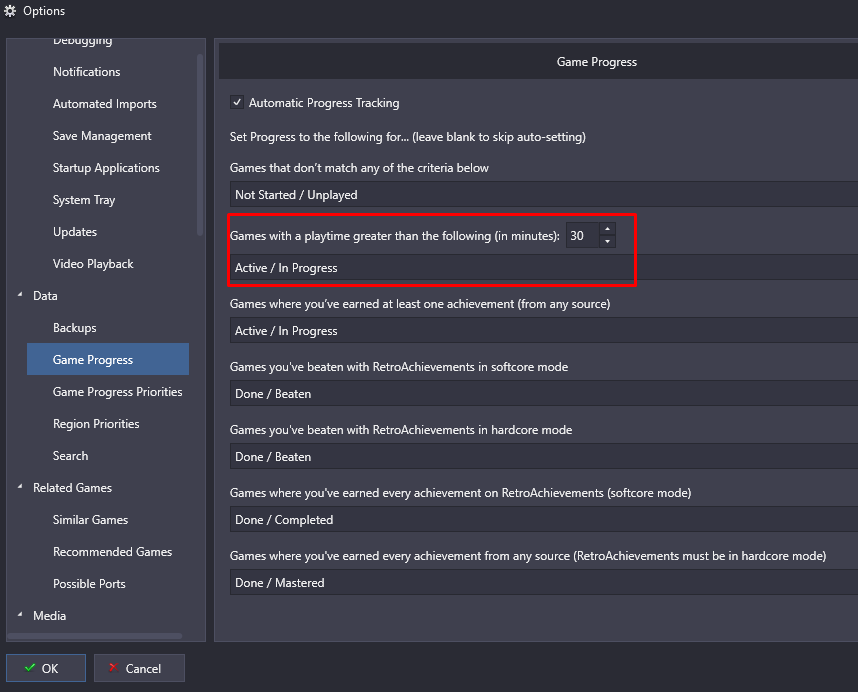Screen dimensions: 858x692
Task: Open playtime progress Active / In Progress dropdown
Action: [430, 268]
